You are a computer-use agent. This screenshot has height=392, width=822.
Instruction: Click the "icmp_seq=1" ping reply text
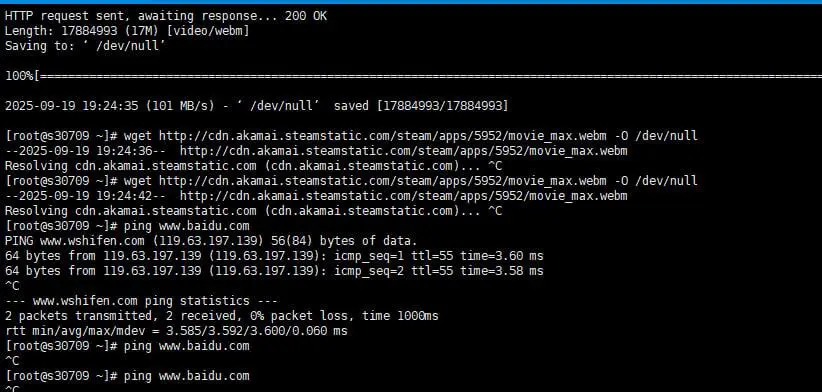tap(369, 256)
